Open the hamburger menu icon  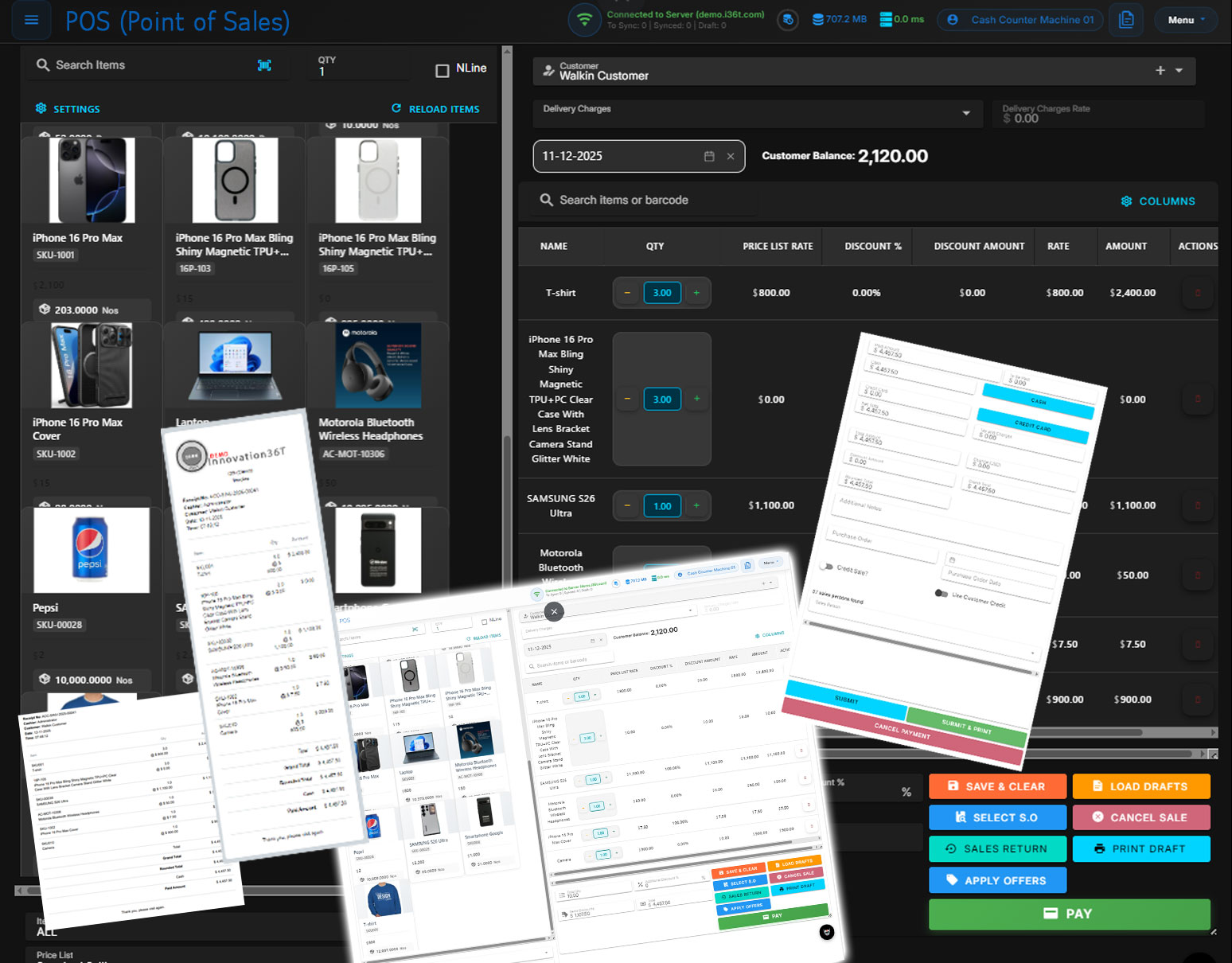(32, 21)
